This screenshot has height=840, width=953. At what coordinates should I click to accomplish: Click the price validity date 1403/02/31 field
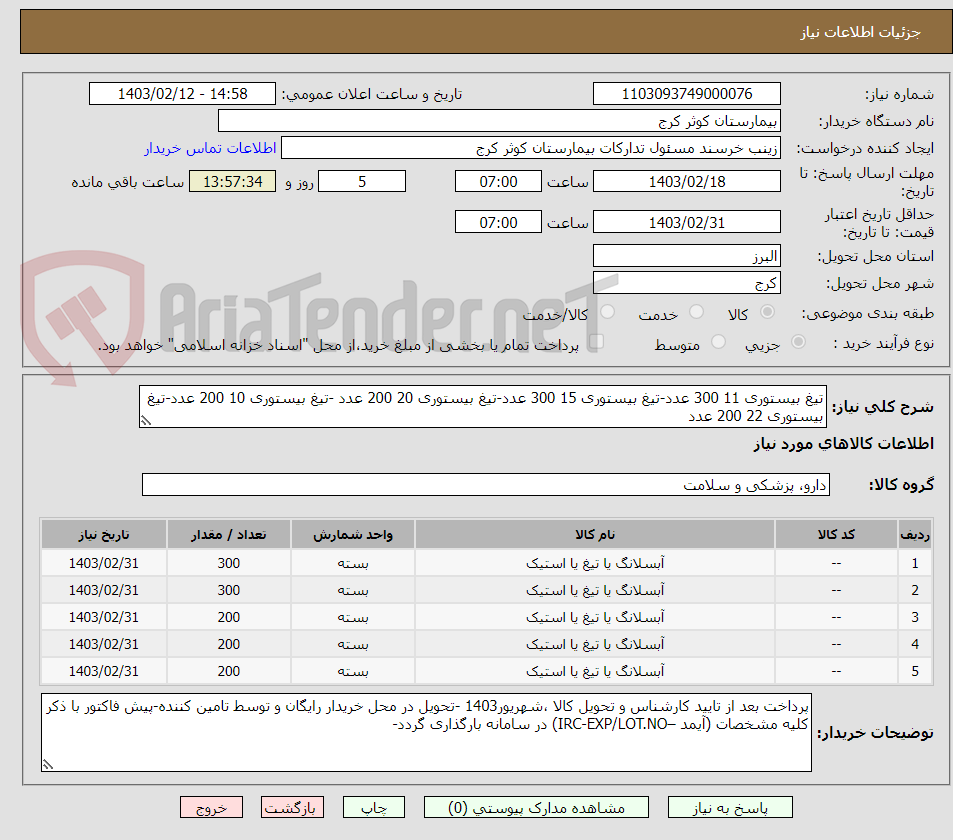(x=687, y=222)
